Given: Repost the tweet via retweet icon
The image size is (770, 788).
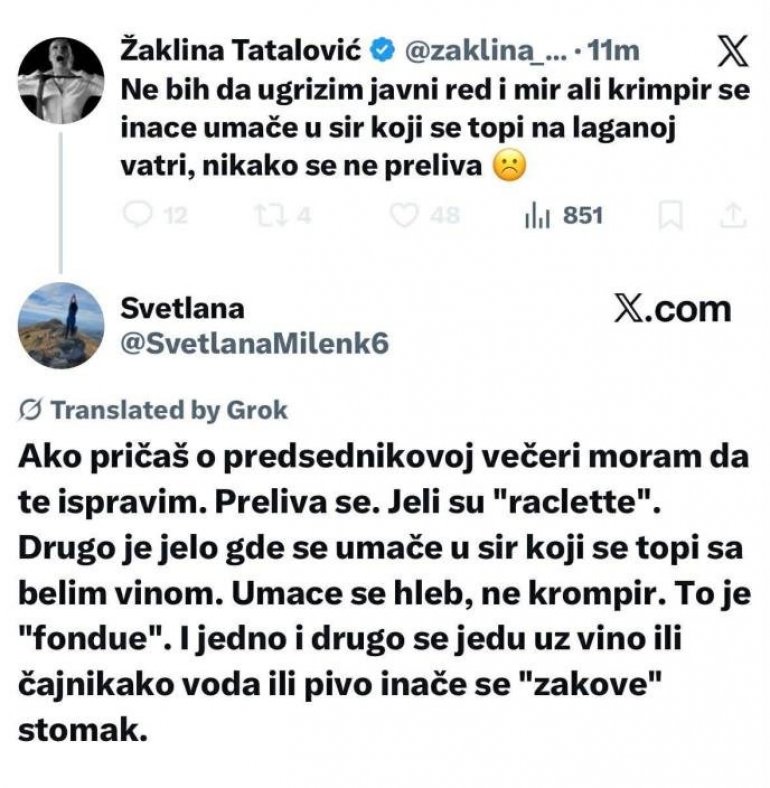Looking at the screenshot, I should point(272,216).
